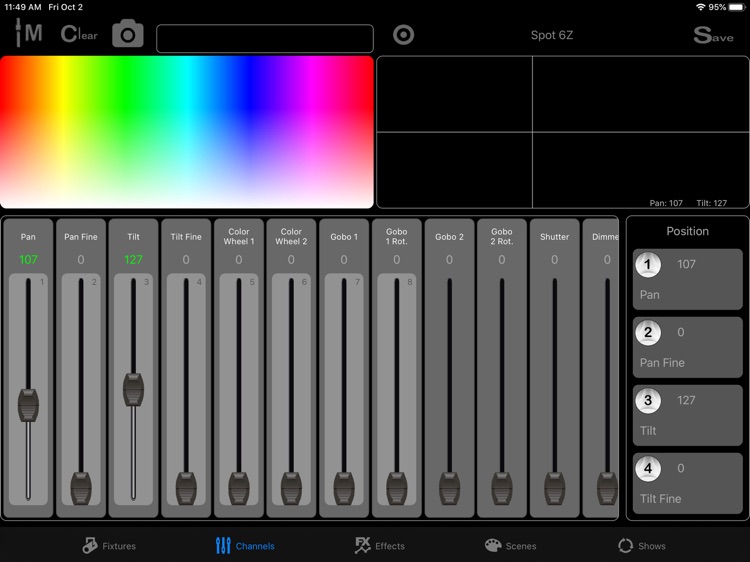Viewport: 750px width, 562px height.
Task: Click the Pan: 107 readout in XY pad
Action: pyautogui.click(x=666, y=203)
